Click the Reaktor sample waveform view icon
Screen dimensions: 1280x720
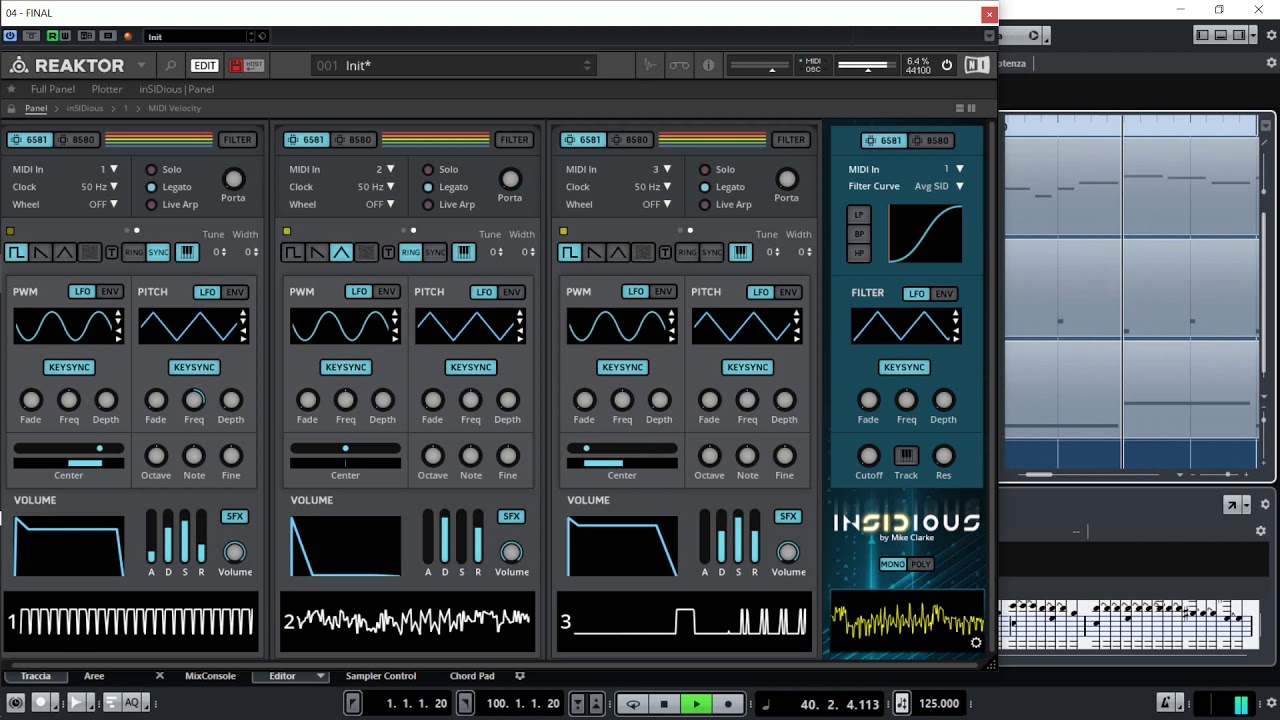point(650,66)
